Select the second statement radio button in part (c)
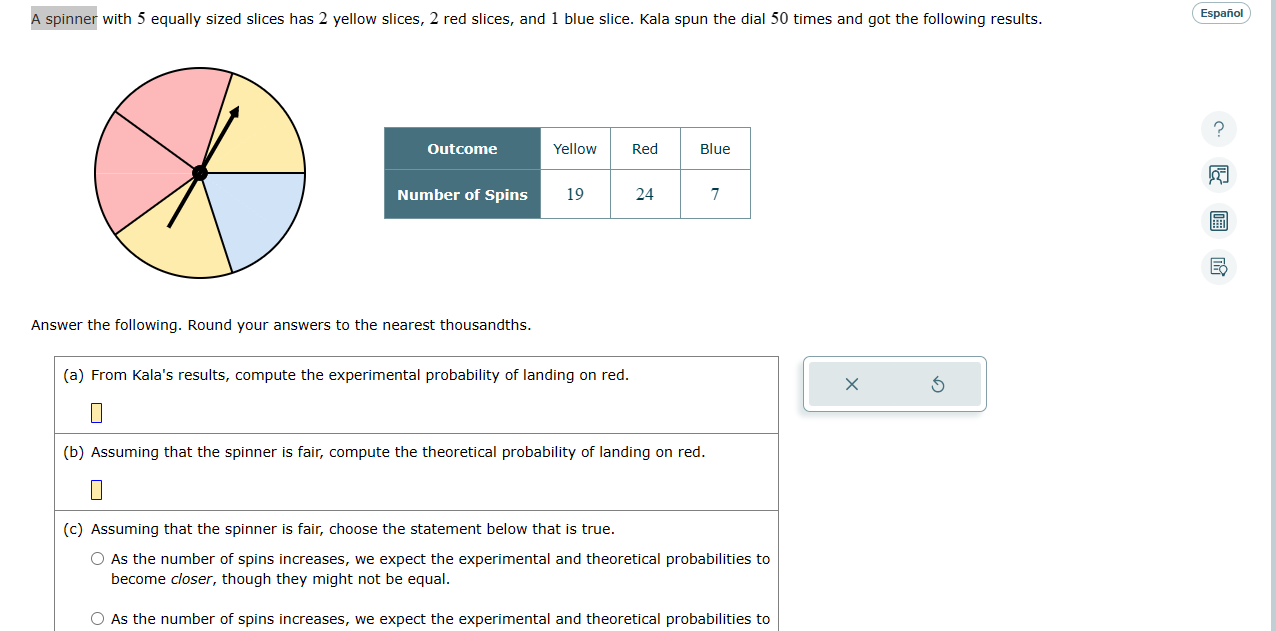Image resolution: width=1276 pixels, height=631 pixels. click(x=97, y=618)
